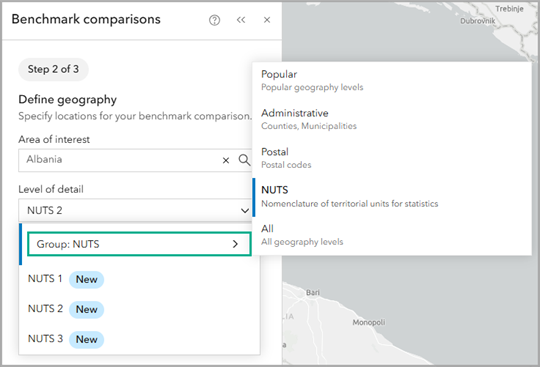540x367 pixels.
Task: Click the Monopoli label on the map
Action: click(x=369, y=323)
